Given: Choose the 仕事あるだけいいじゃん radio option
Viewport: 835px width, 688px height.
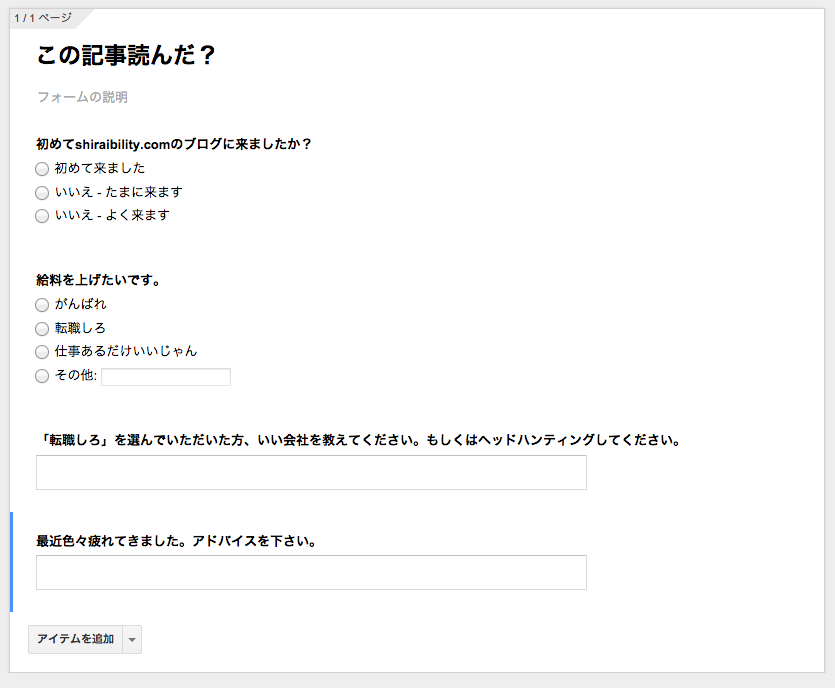Looking at the screenshot, I should (x=42, y=352).
